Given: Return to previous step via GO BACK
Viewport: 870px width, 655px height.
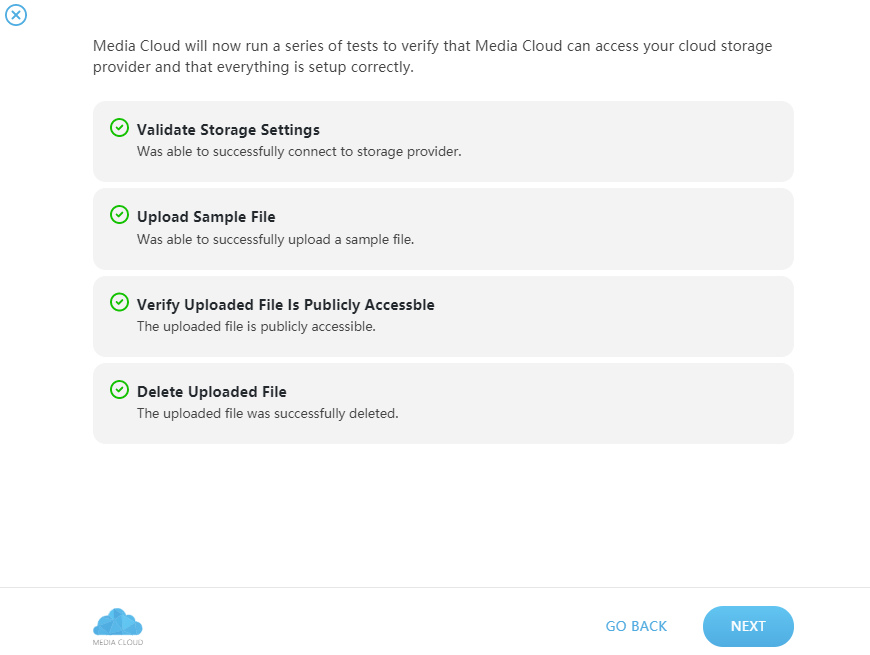Looking at the screenshot, I should coord(636,626).
